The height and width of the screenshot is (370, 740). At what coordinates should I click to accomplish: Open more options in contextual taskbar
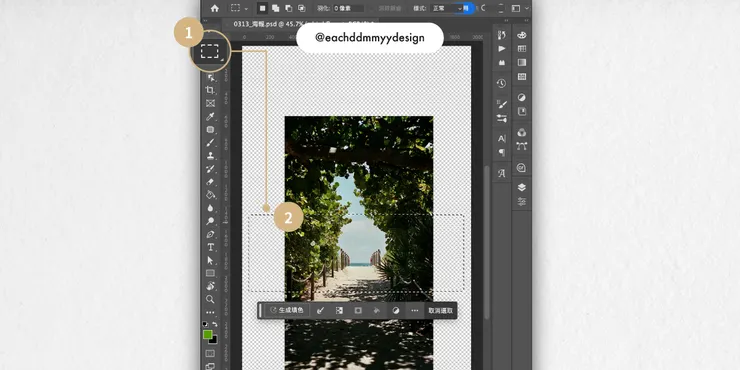point(415,311)
